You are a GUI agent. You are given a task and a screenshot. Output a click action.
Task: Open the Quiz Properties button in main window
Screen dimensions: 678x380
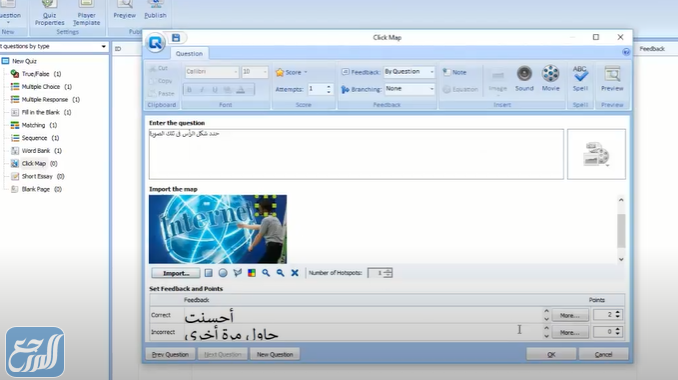coord(49,13)
